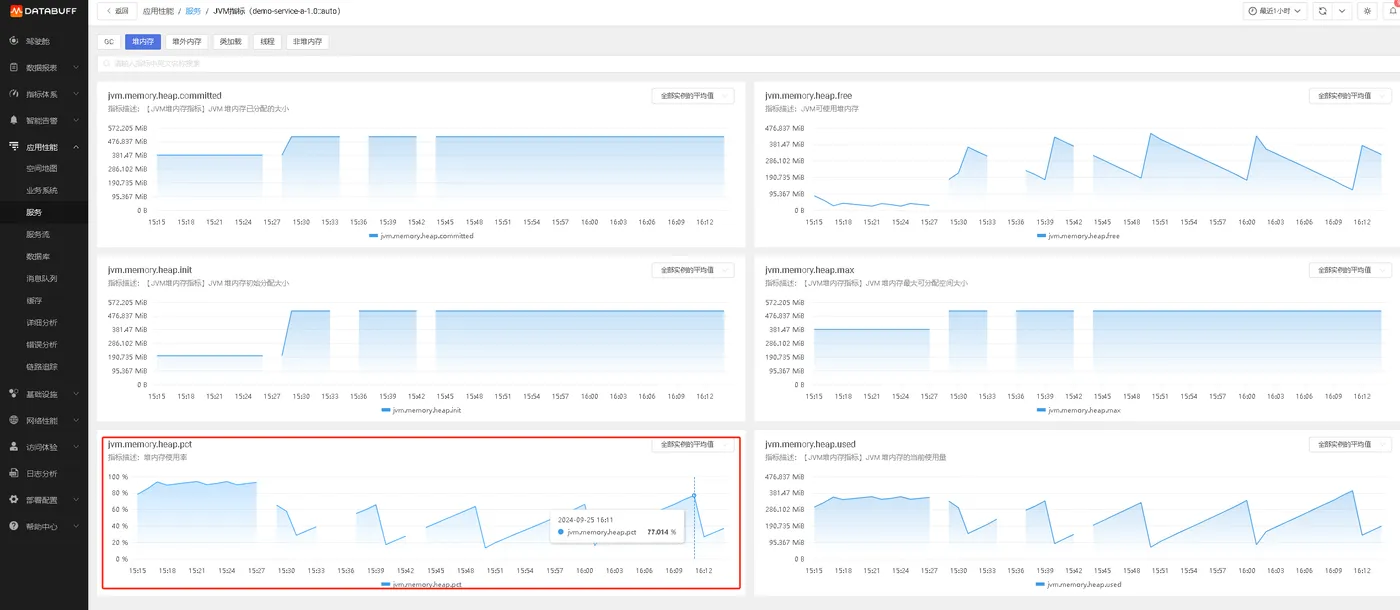Click the filter search input field
The image size is (1400, 610).
tap(743, 63)
